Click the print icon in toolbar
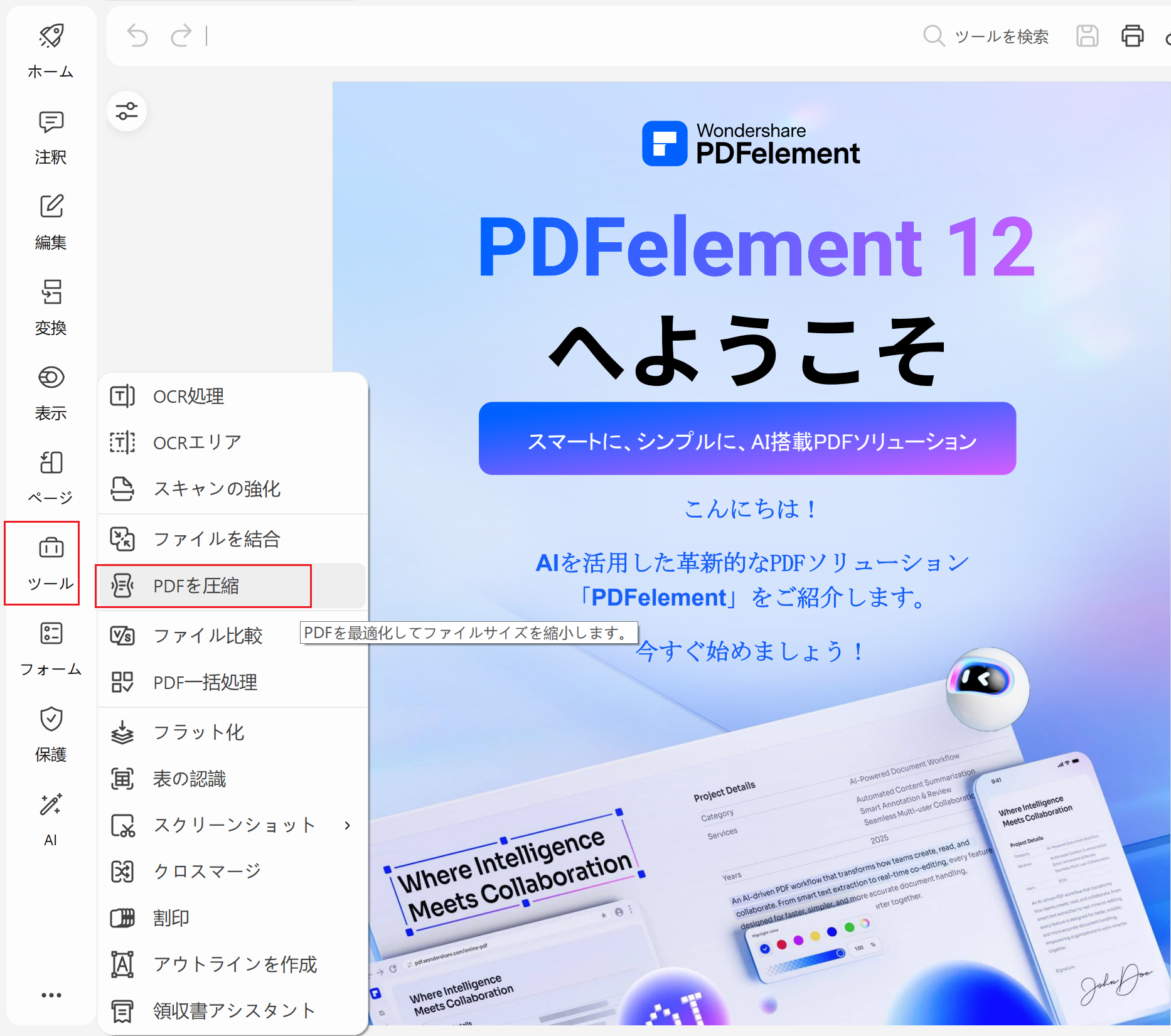This screenshot has width=1171, height=1036. coord(1132,36)
